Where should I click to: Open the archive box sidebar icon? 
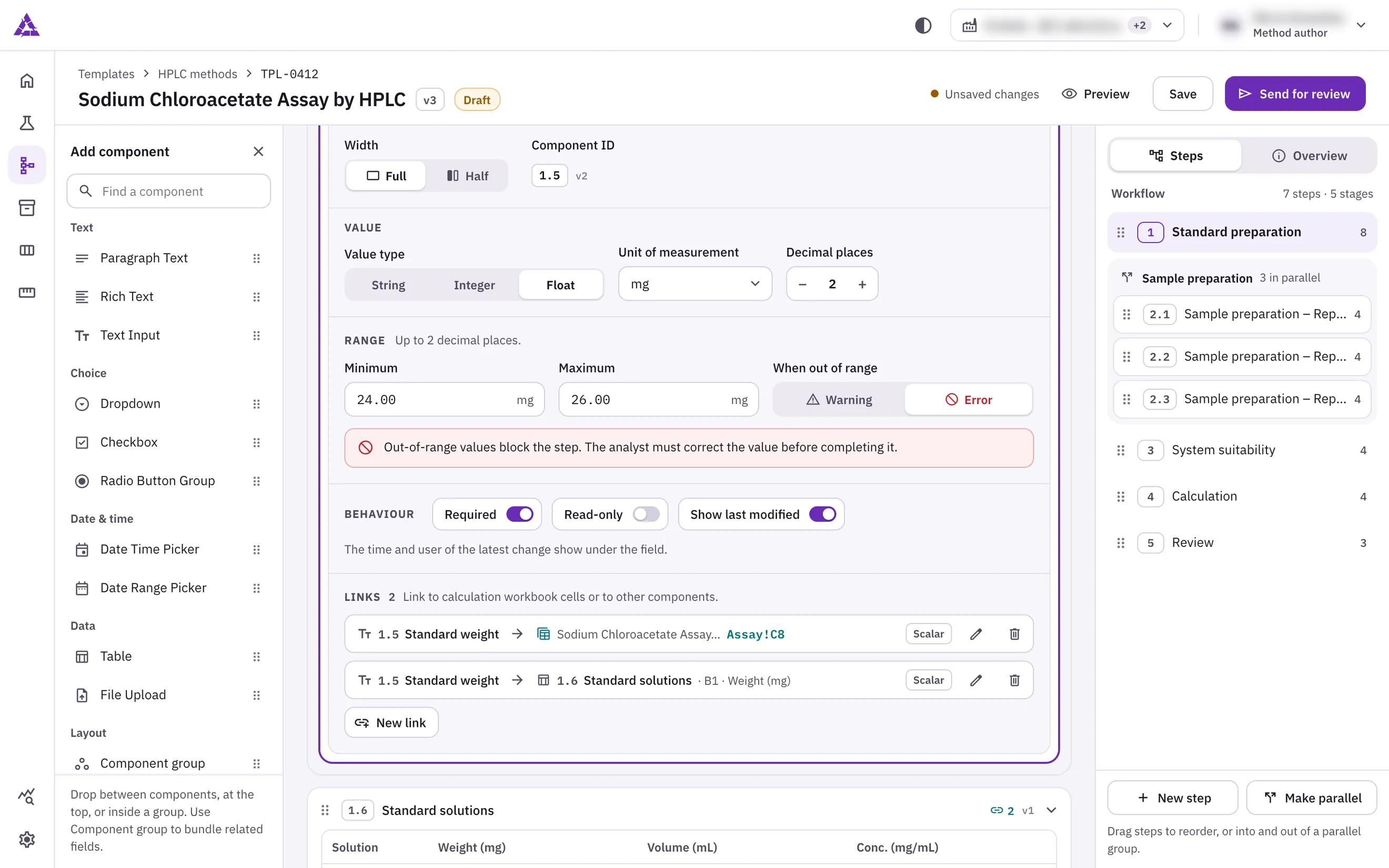[27, 208]
